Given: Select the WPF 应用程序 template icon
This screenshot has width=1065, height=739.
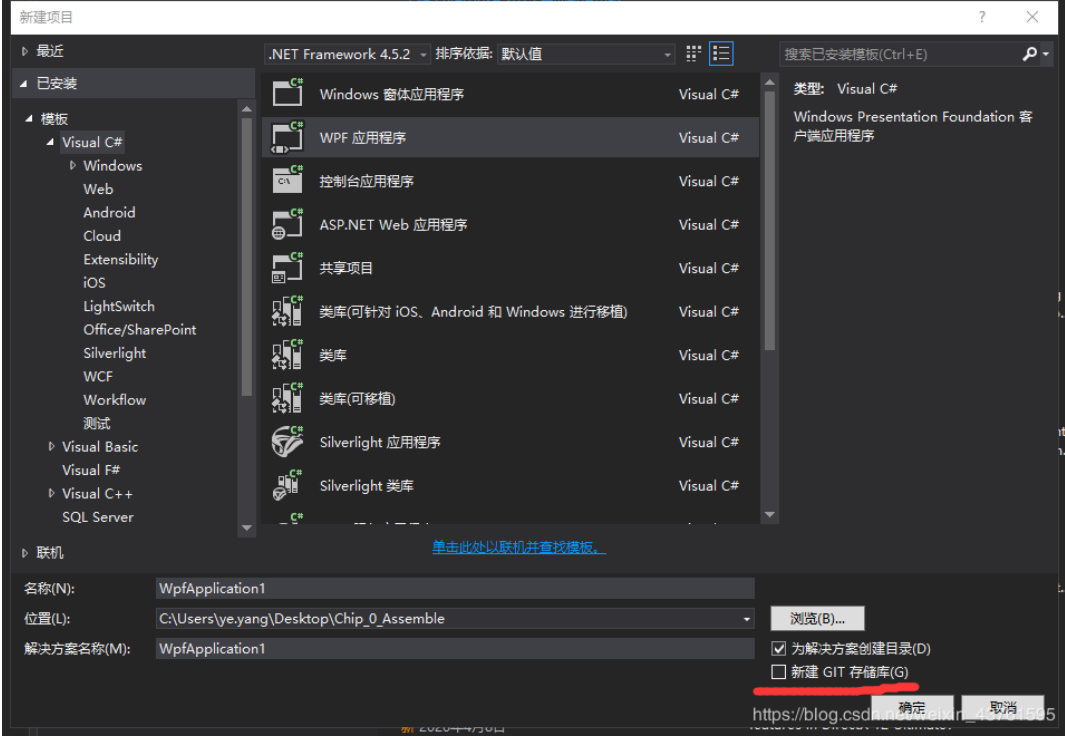Looking at the screenshot, I should [x=287, y=137].
